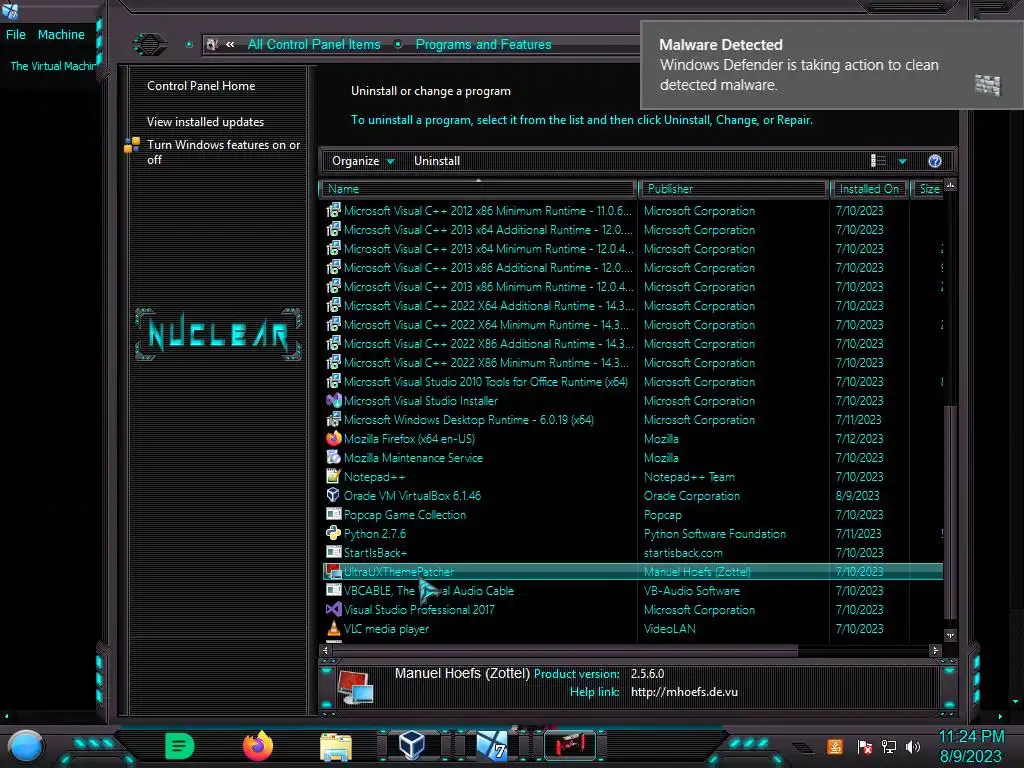
Task: Click the help link http://mhoefs.de.vu
Action: [x=684, y=692]
